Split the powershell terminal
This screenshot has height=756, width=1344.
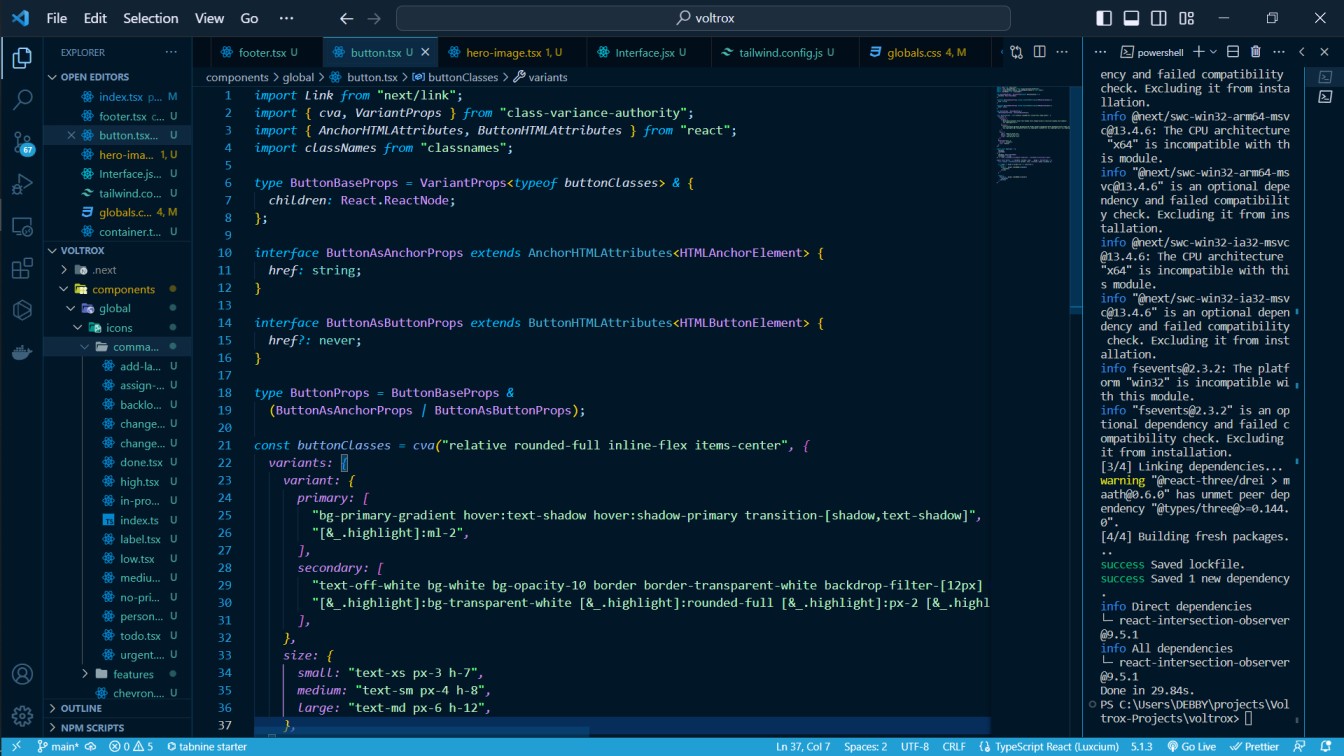coord(1233,52)
